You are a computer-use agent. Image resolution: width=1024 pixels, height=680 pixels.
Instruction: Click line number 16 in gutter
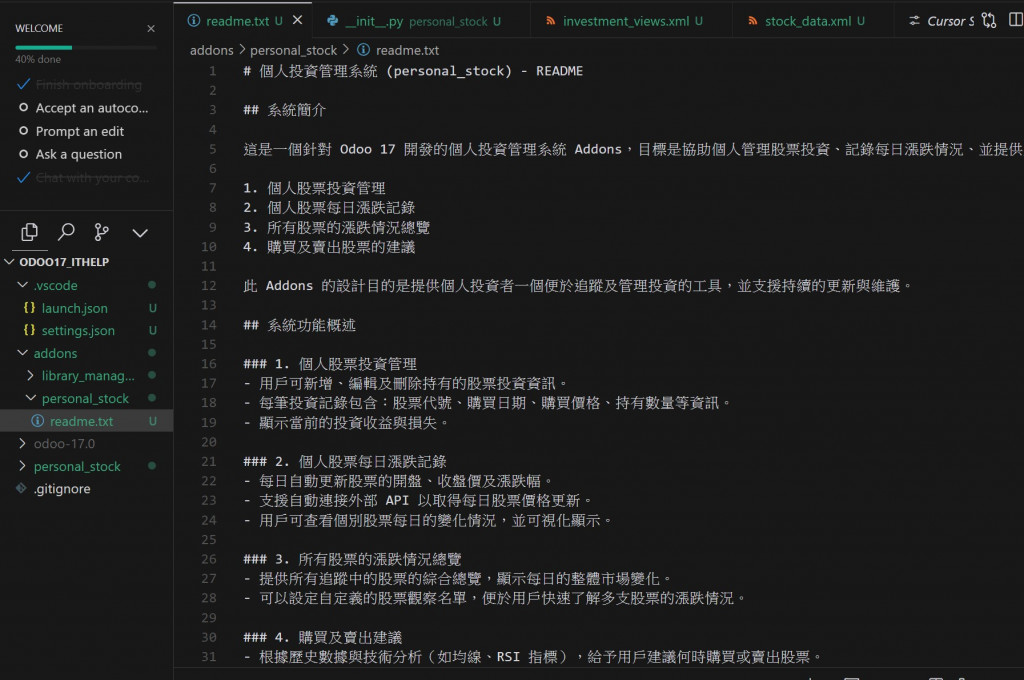(208, 364)
